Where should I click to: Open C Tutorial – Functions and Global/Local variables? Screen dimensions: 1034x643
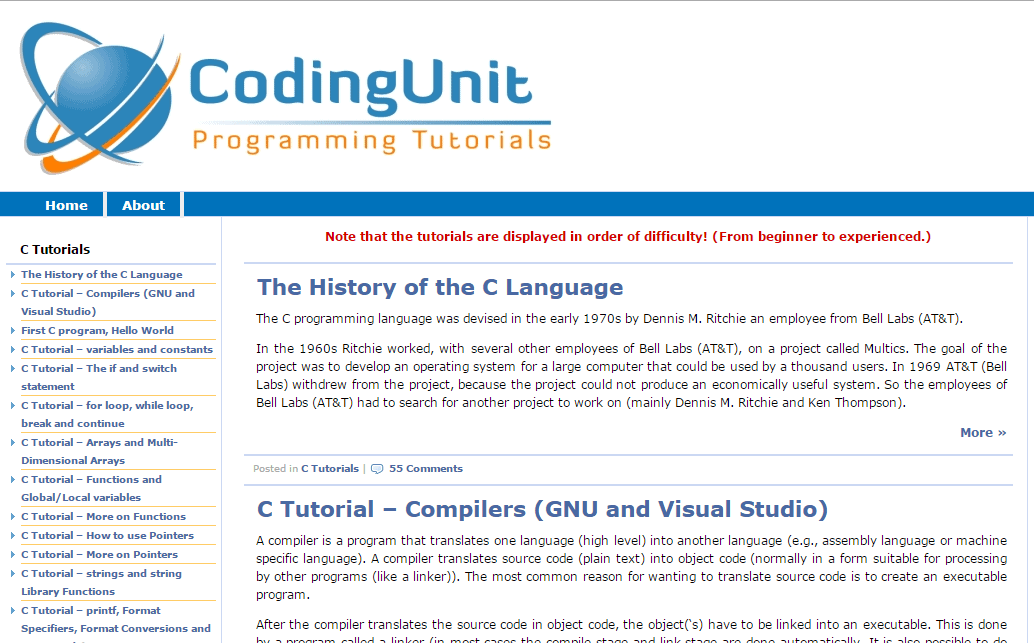click(91, 488)
